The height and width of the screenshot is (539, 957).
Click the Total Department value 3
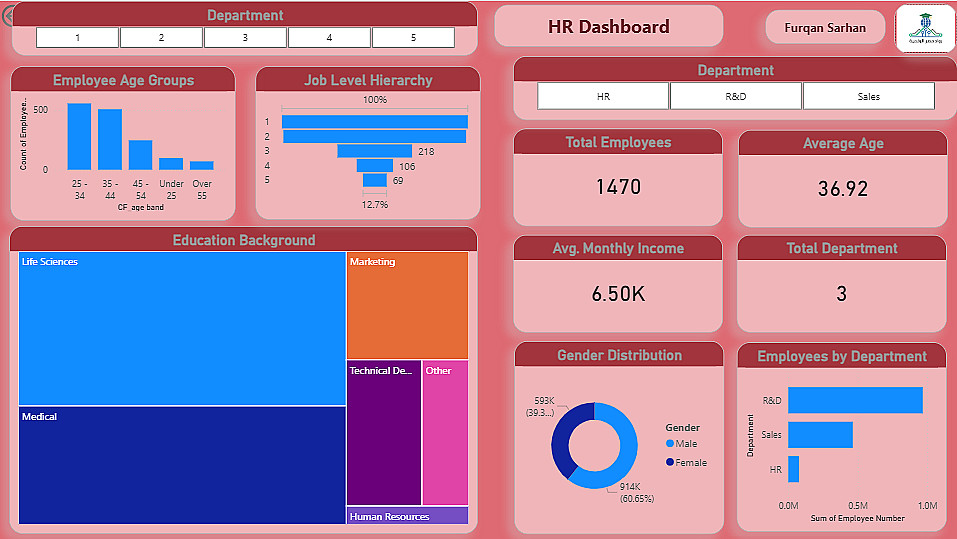(842, 294)
